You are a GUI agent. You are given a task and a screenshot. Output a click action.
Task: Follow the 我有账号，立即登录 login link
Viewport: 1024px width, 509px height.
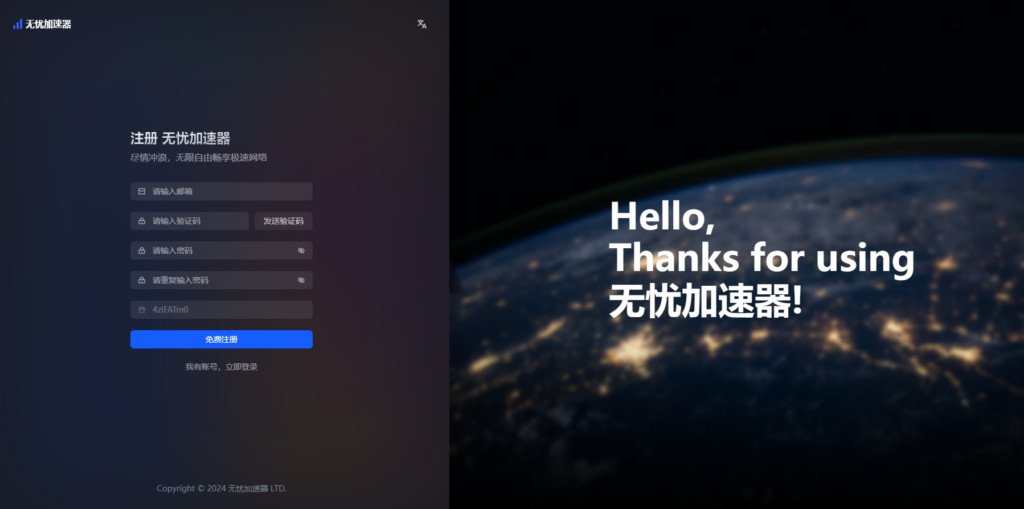point(221,367)
